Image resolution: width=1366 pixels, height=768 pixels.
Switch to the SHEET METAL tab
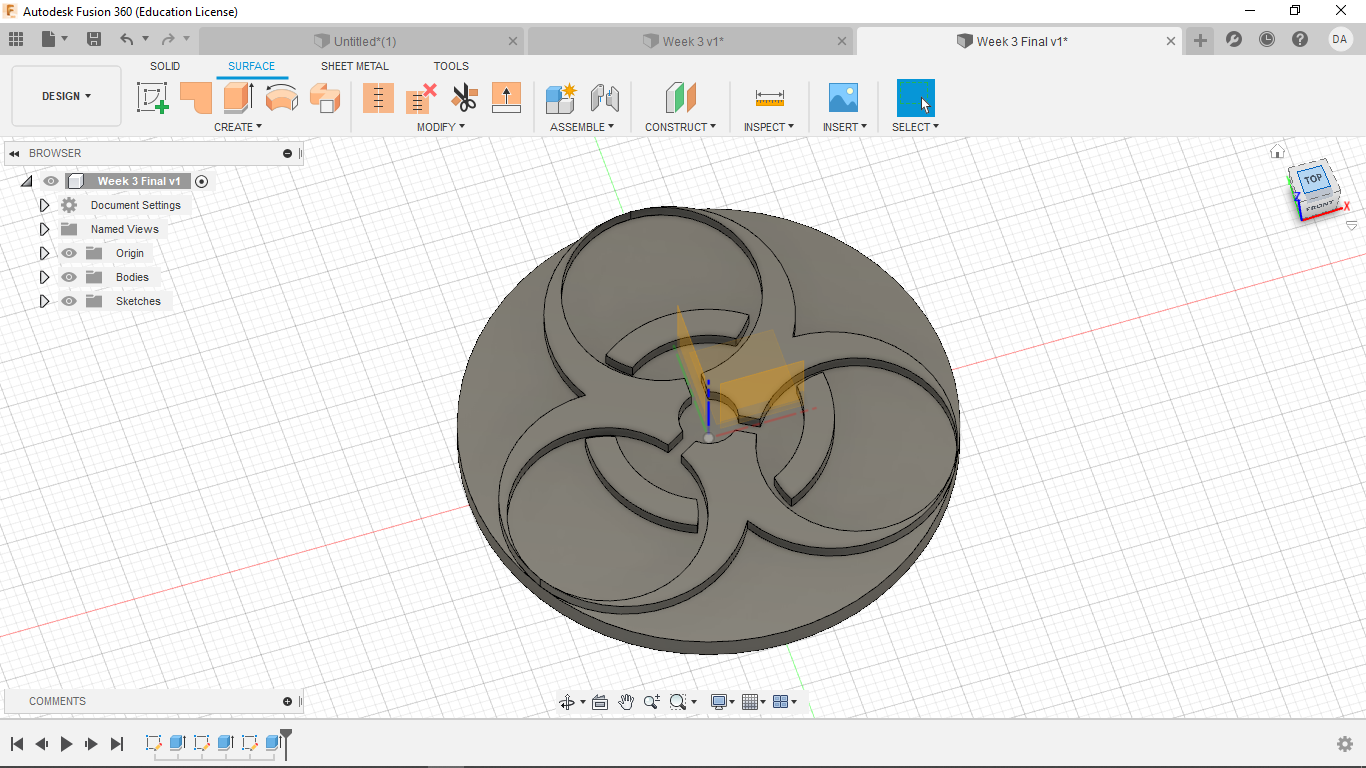[355, 66]
